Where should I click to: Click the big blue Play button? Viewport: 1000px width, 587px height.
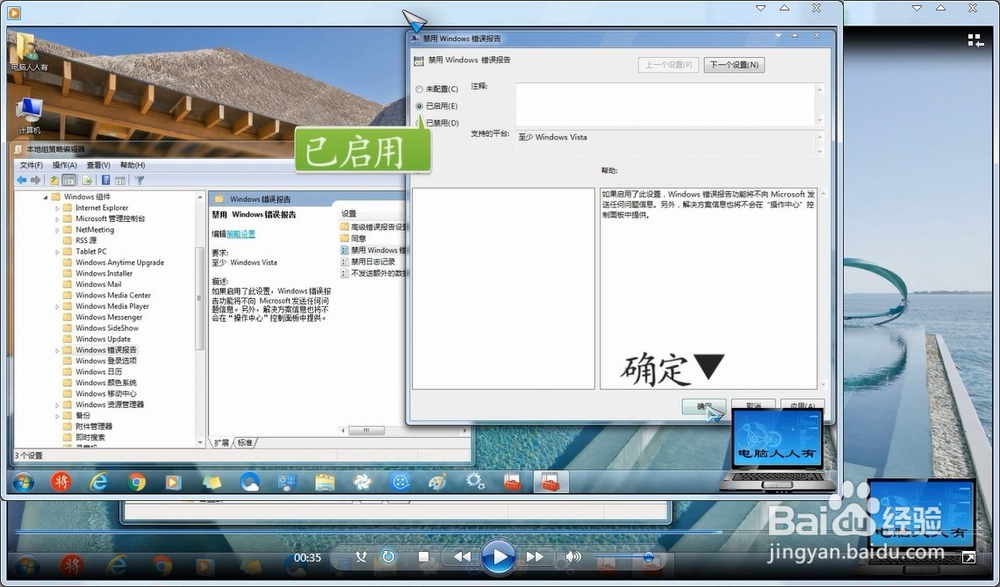coord(498,557)
